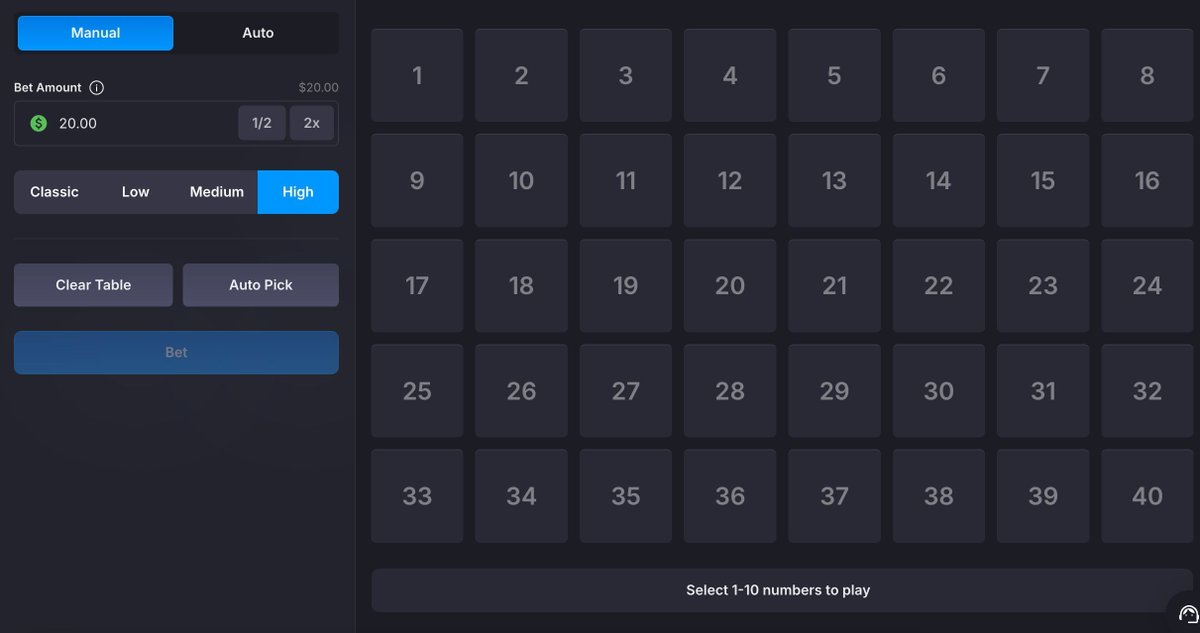Switch to the Manual tab
Viewport: 1200px width, 633px height.
(95, 33)
